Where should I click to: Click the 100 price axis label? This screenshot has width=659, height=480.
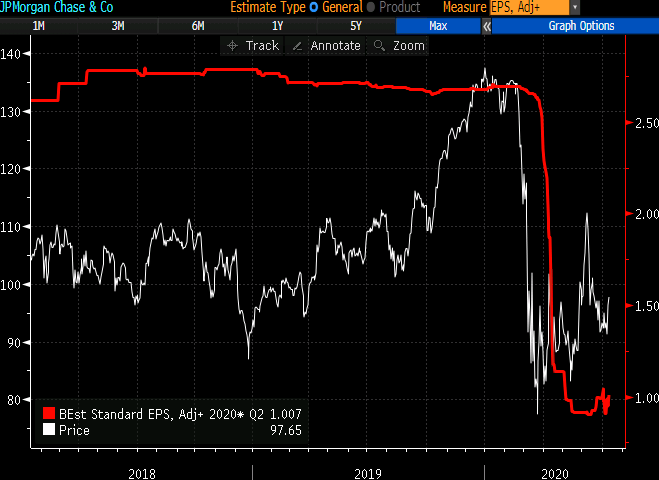[11, 285]
